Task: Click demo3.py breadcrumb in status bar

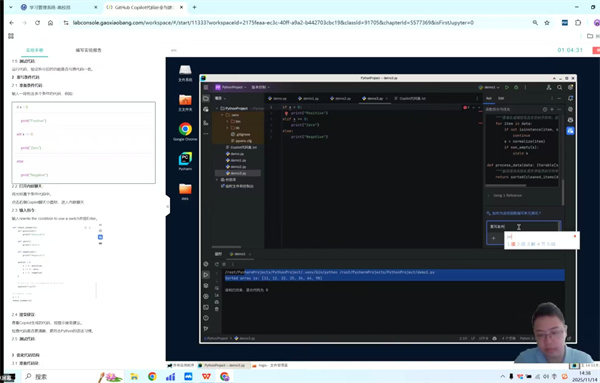Action: click(x=244, y=339)
